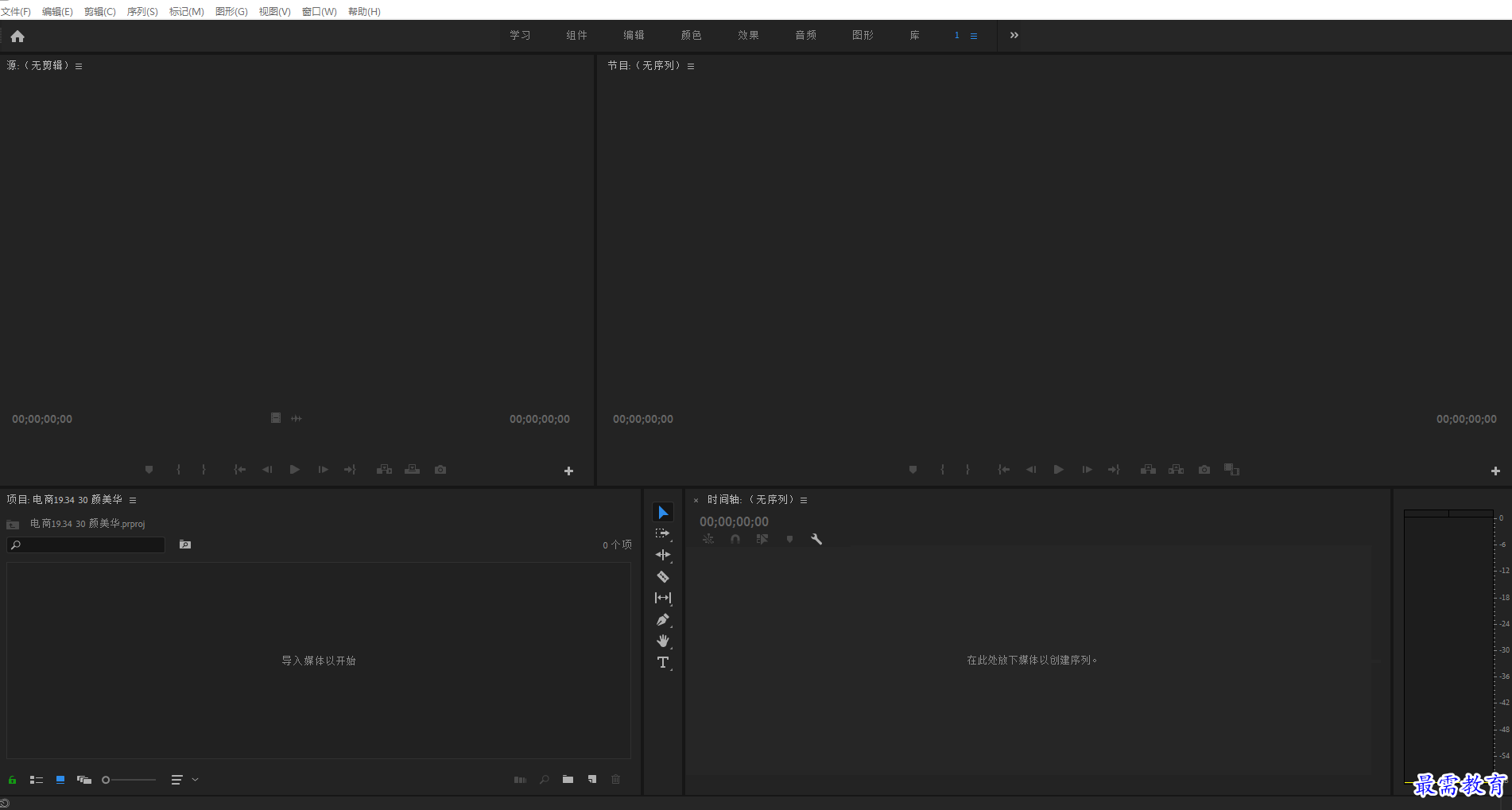Click Automate to Sequence icon
The image size is (1512, 810).
coord(520,780)
